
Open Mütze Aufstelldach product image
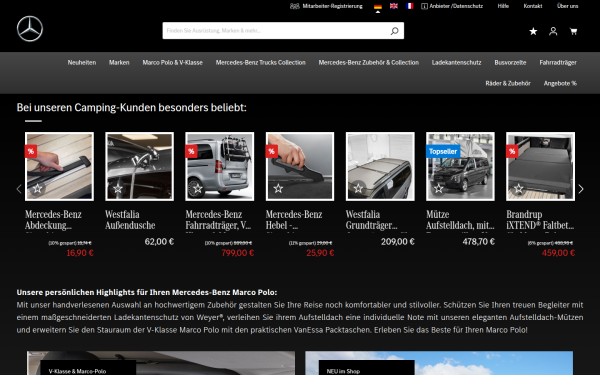point(460,166)
